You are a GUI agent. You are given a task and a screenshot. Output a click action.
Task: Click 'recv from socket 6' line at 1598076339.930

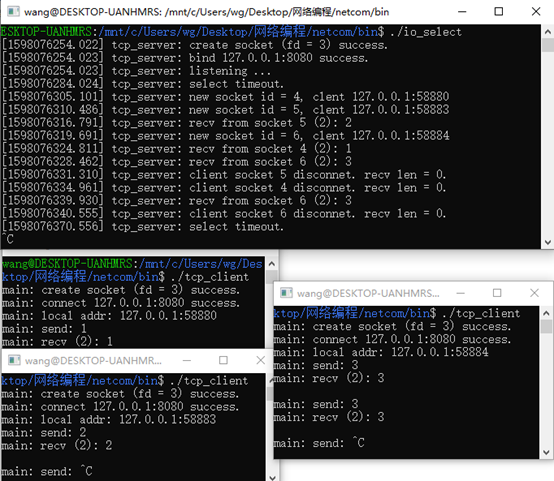coord(177,201)
